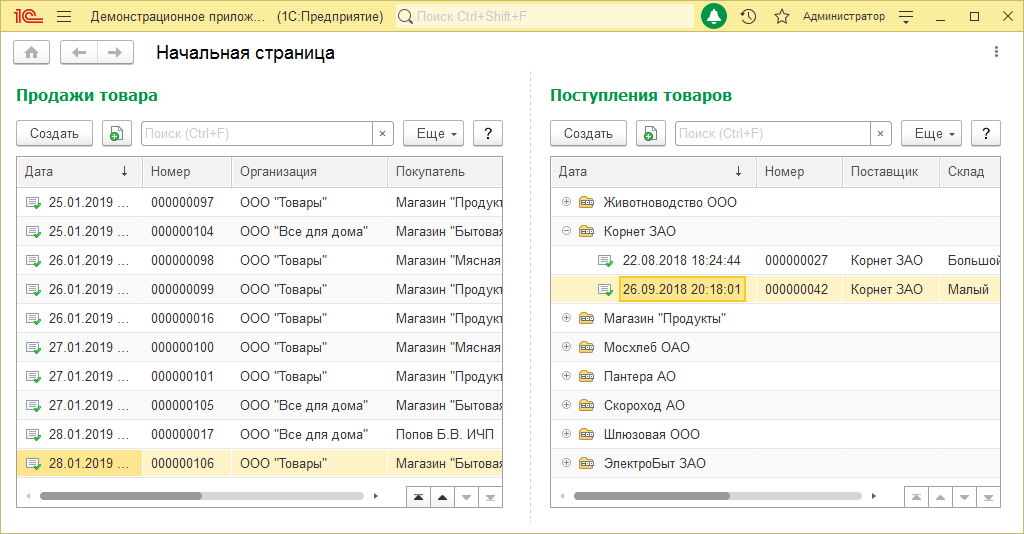
Task: Jump to first row in Продажи товара
Action: 419,497
